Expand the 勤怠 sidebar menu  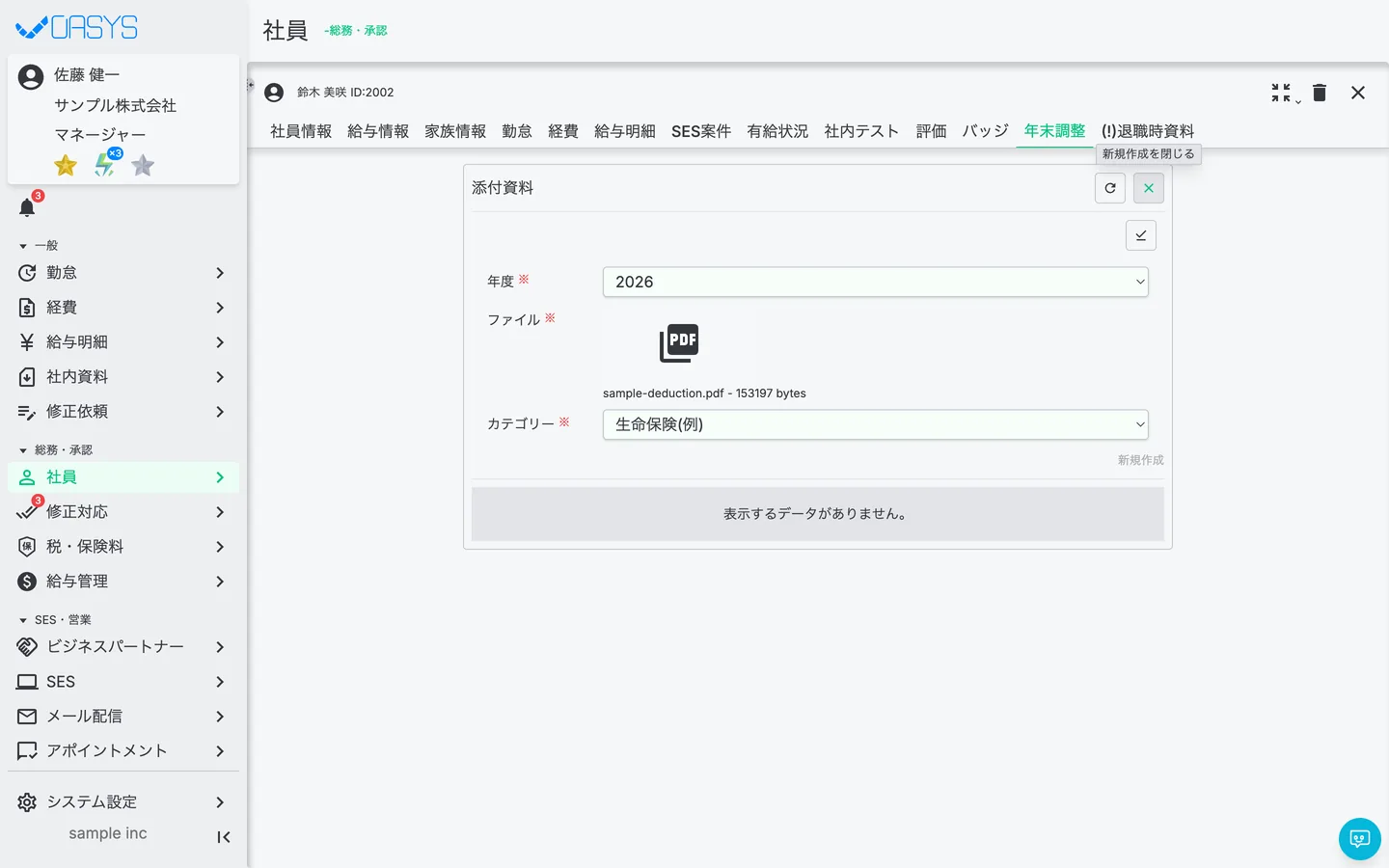tap(123, 273)
